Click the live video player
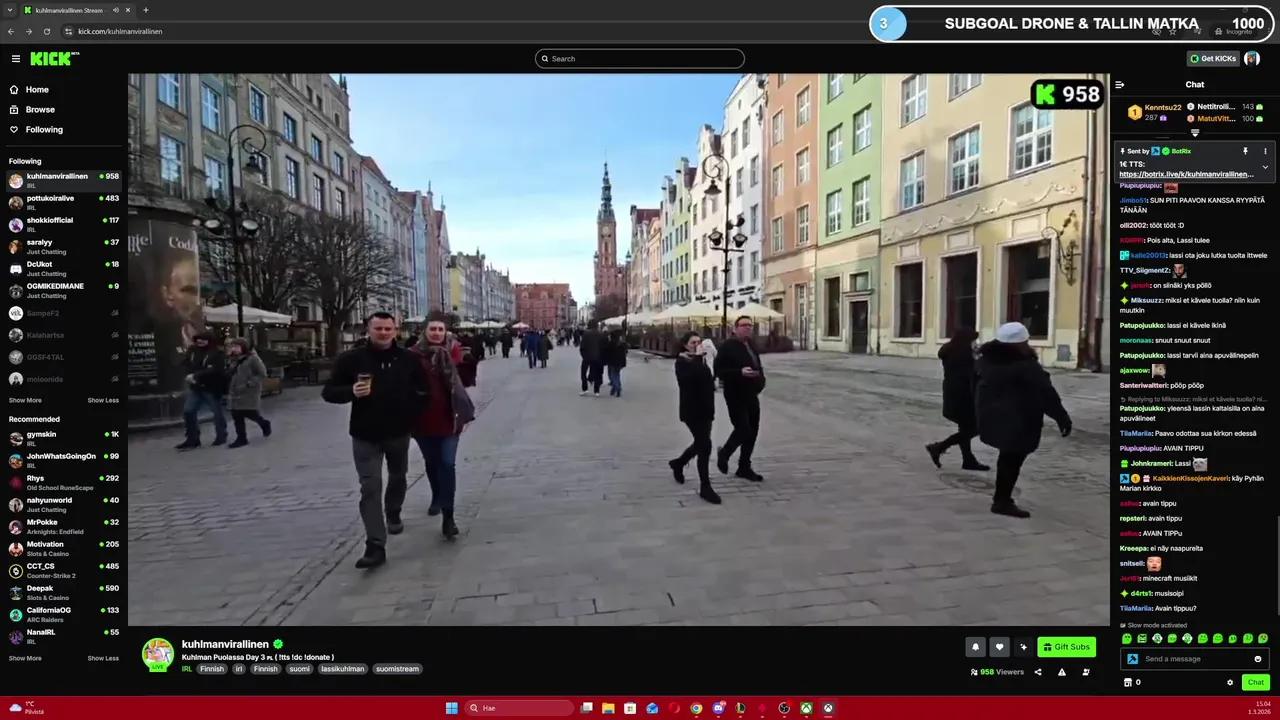This screenshot has width=1280, height=720. click(x=618, y=349)
